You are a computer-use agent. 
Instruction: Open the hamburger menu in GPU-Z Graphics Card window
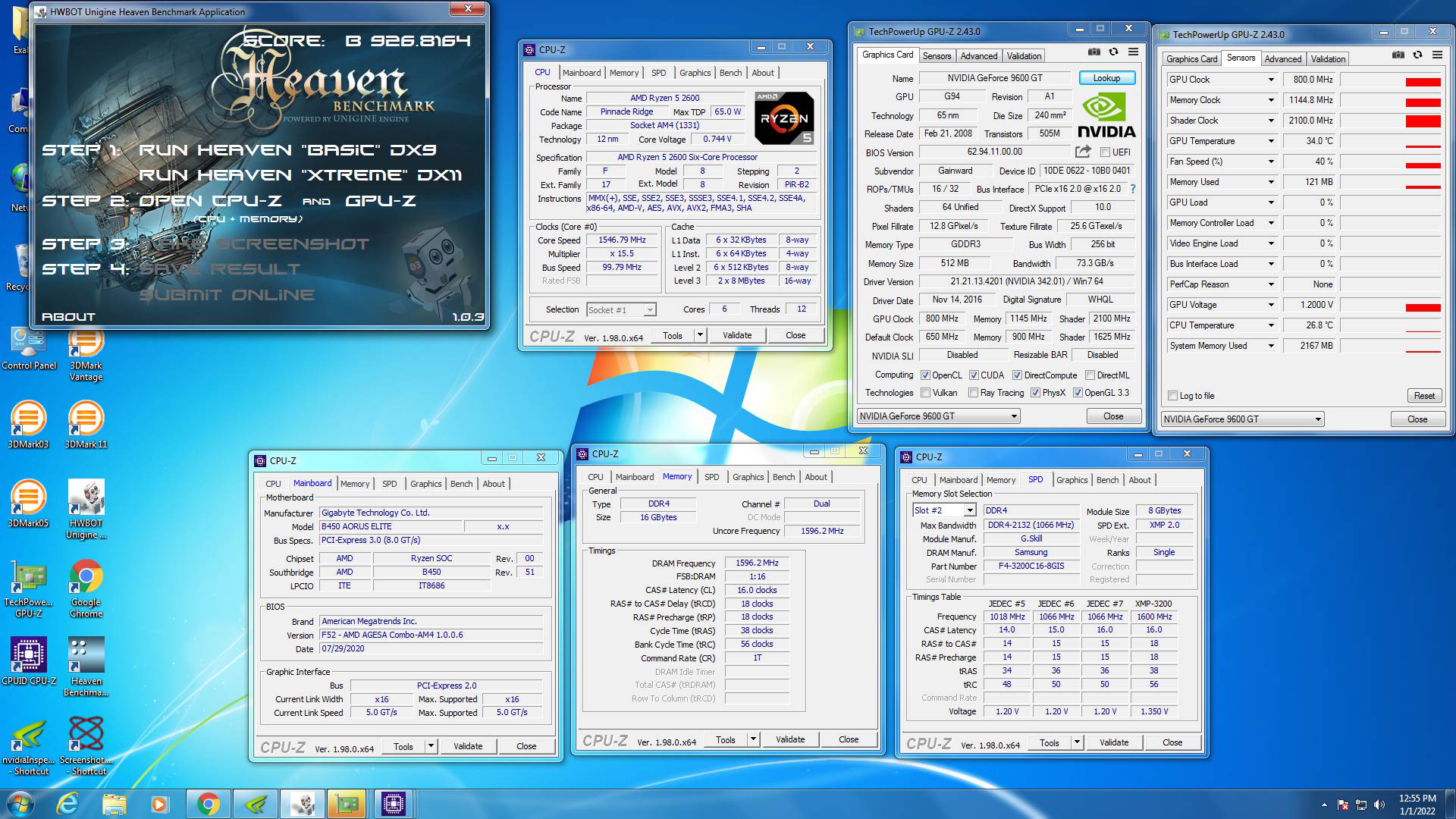coord(1133,52)
